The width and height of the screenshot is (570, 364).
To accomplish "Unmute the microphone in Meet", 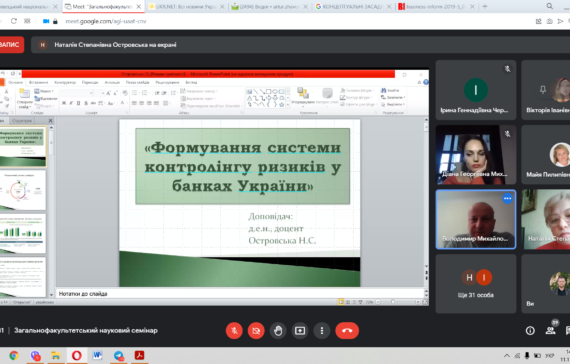I will pyautogui.click(x=234, y=331).
